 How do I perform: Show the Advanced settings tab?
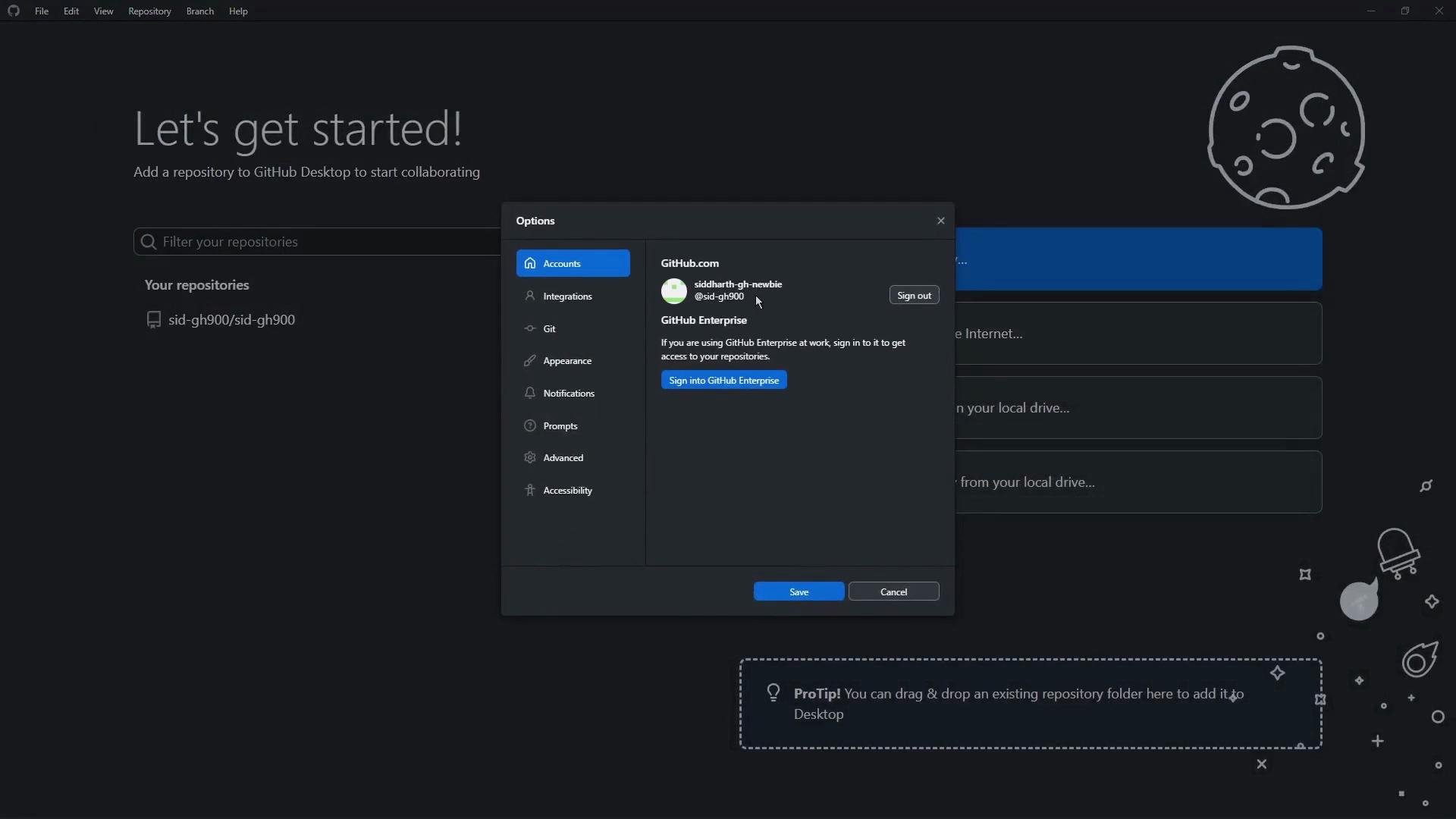coord(573,457)
